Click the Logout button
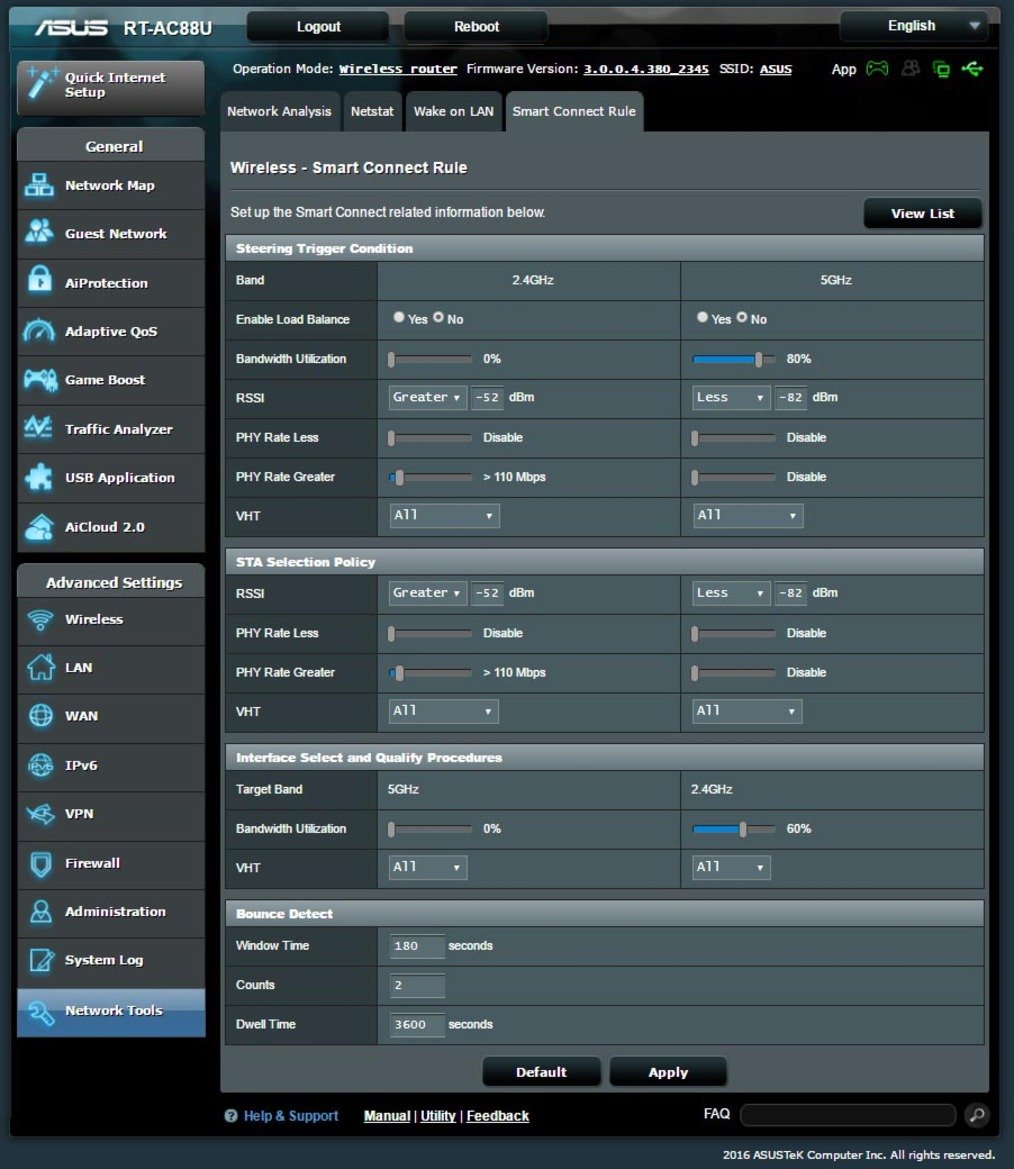This screenshot has height=1169, width=1014. (x=318, y=27)
